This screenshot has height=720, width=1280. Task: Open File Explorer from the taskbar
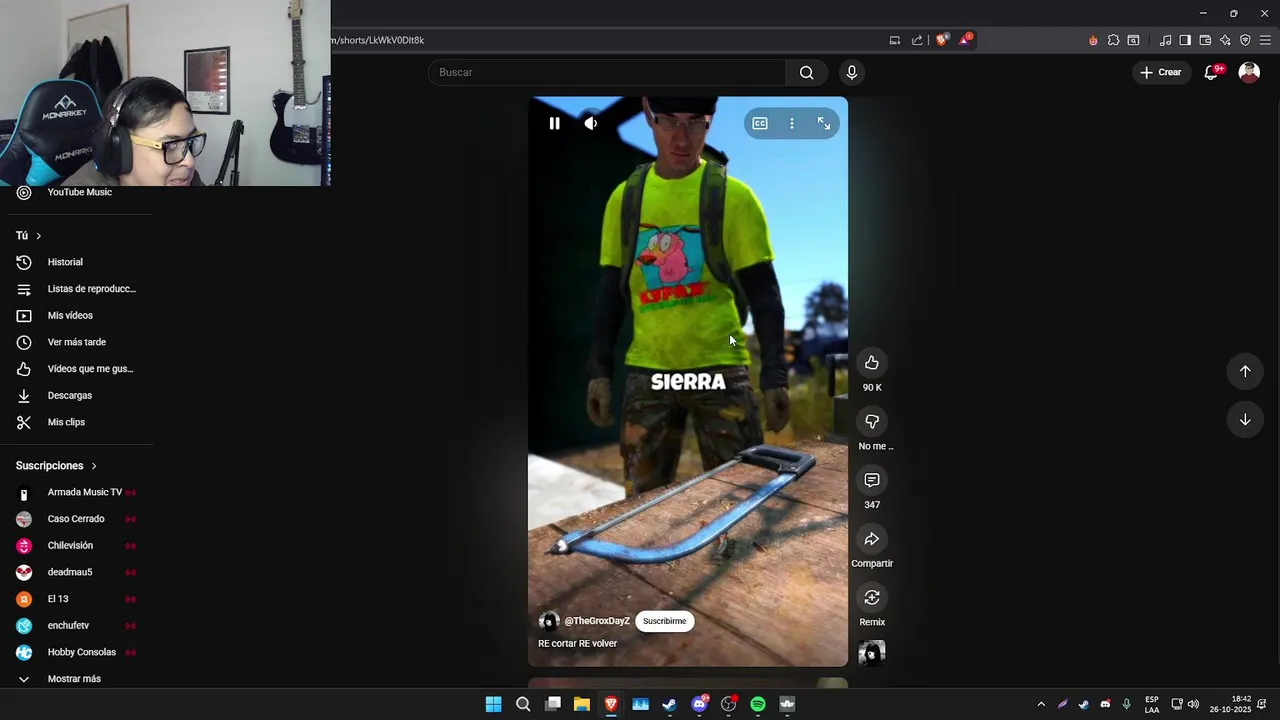582,704
